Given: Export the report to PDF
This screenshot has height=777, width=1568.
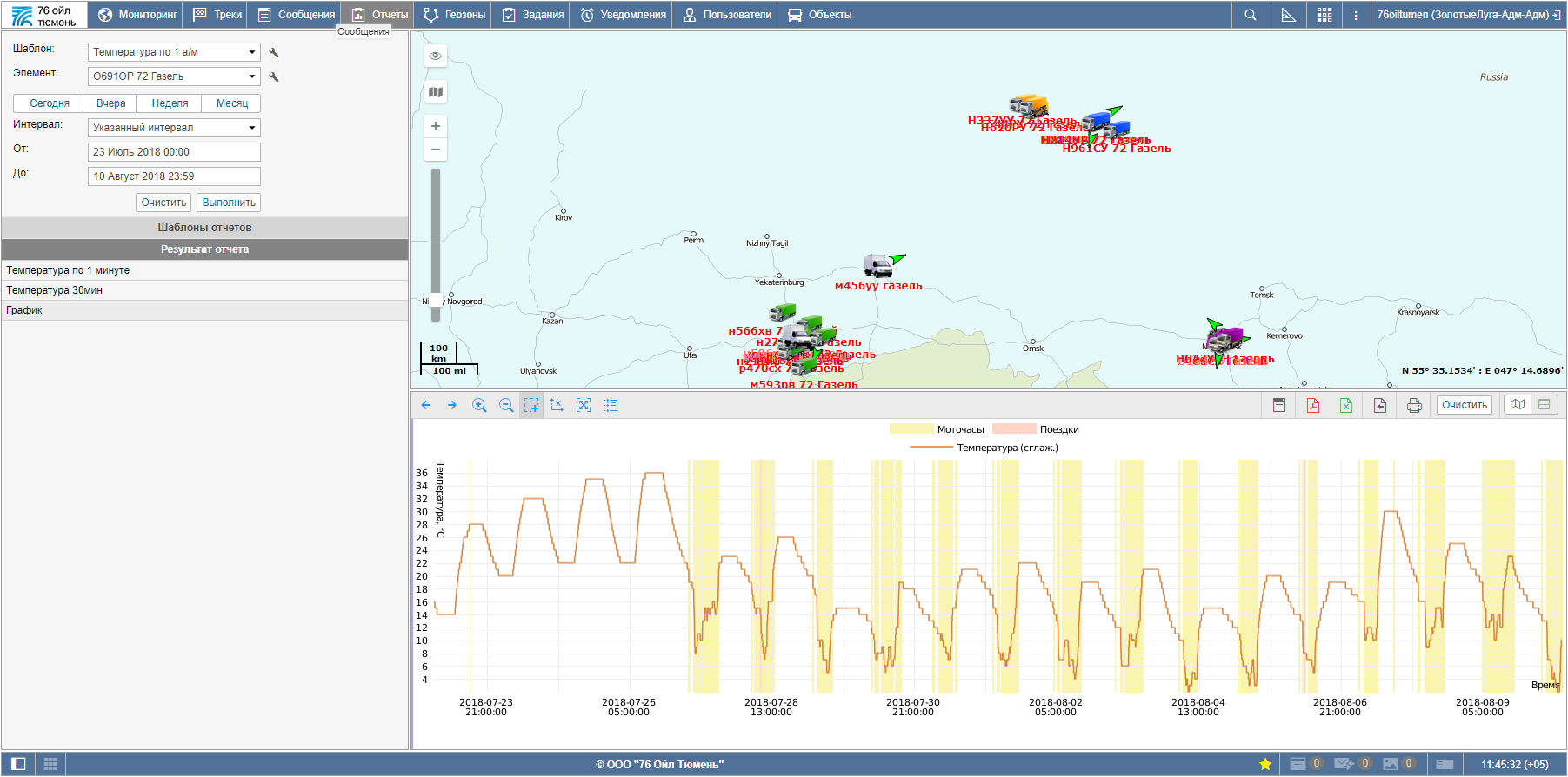Looking at the screenshot, I should tap(1312, 405).
